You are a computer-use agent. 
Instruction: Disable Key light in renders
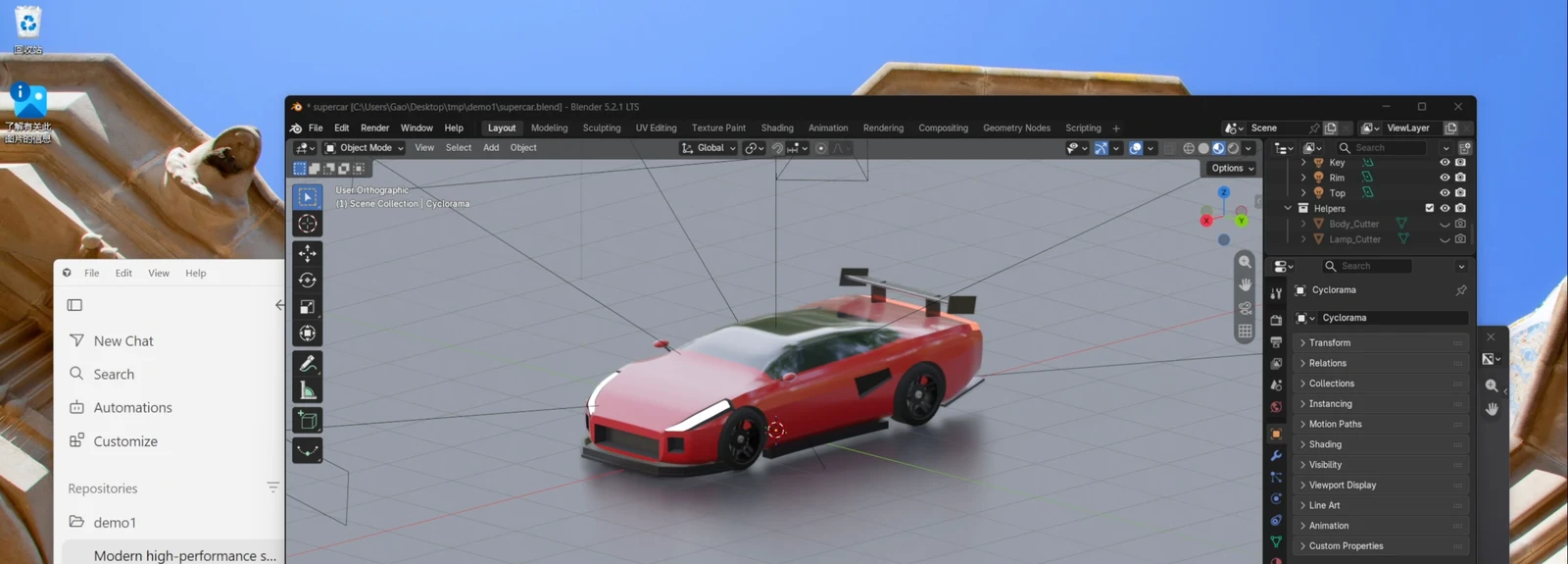point(1460,163)
